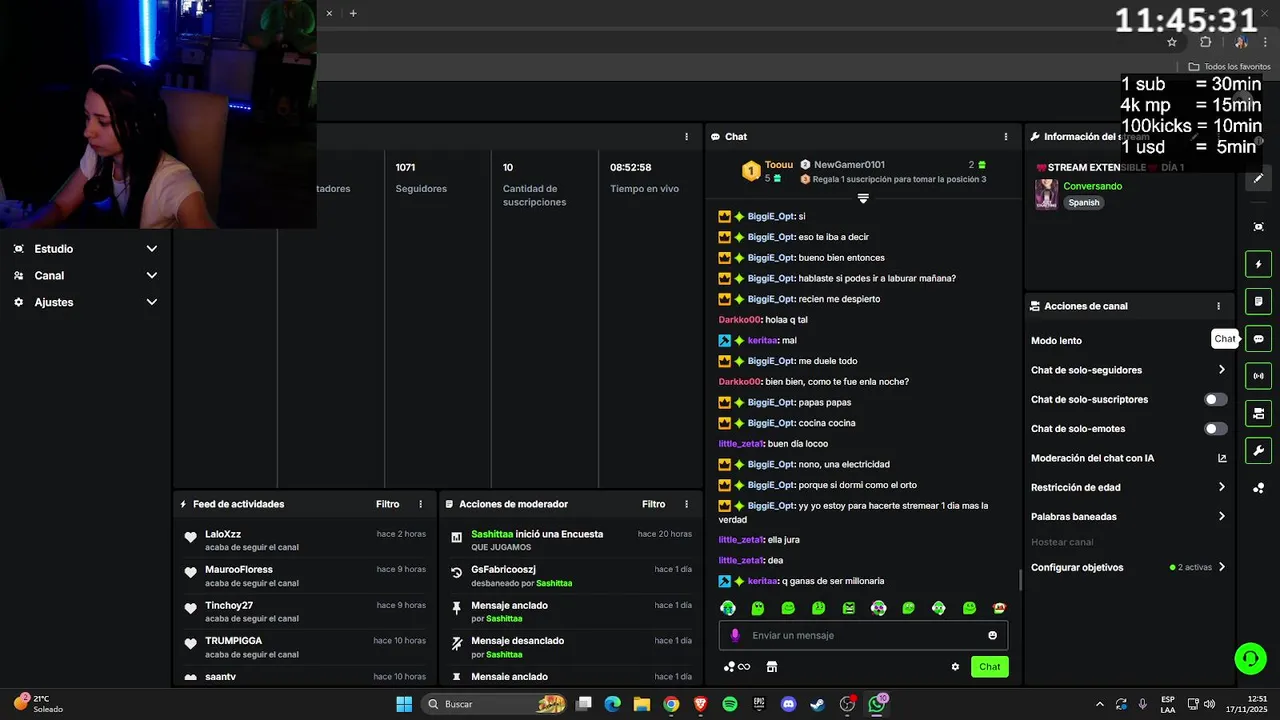Open Discord from taskbar
The image size is (1280, 720).
(x=789, y=704)
